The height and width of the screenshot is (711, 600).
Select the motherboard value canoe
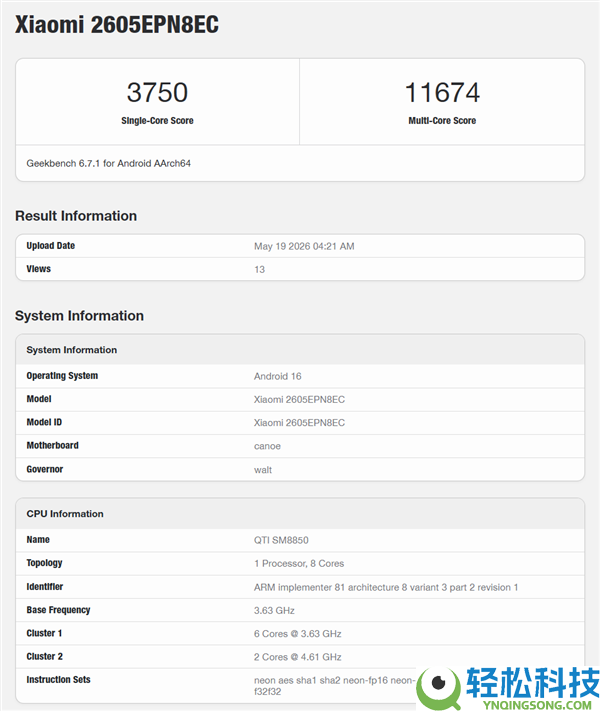(267, 446)
